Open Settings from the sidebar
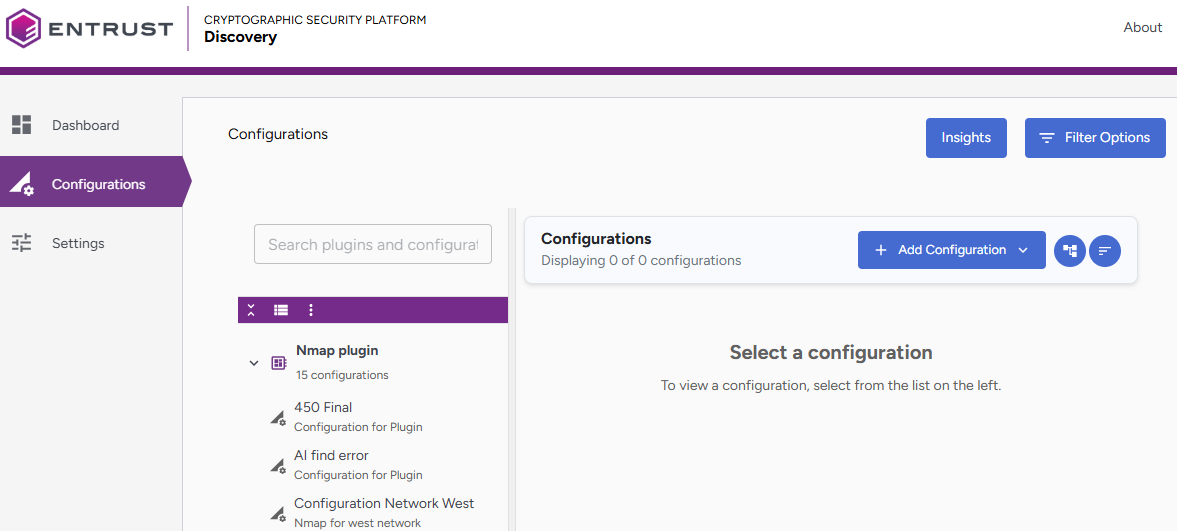The width and height of the screenshot is (1177, 531). coord(78,244)
